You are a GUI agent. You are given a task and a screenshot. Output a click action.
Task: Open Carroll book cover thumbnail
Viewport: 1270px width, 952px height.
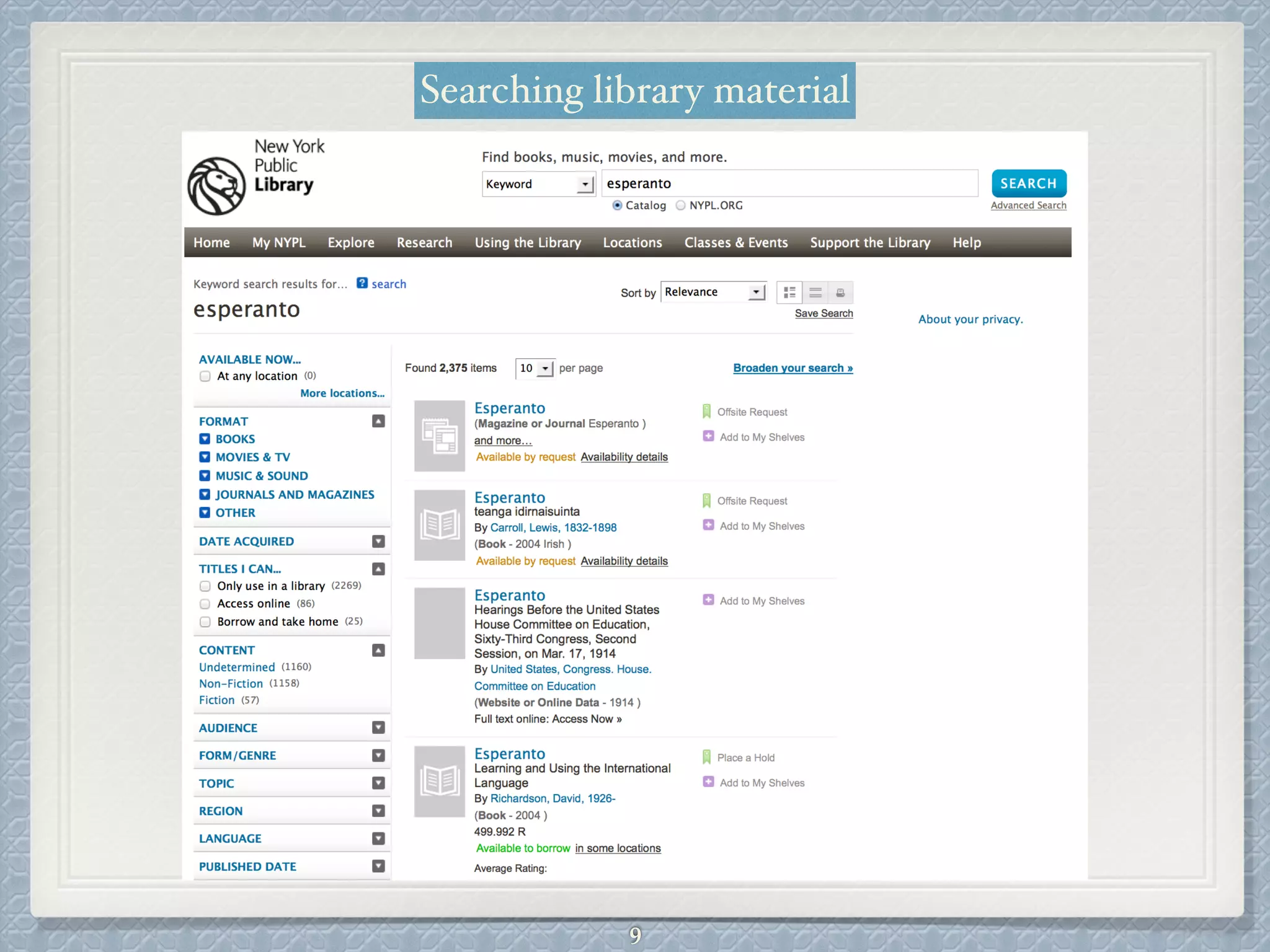[440, 525]
